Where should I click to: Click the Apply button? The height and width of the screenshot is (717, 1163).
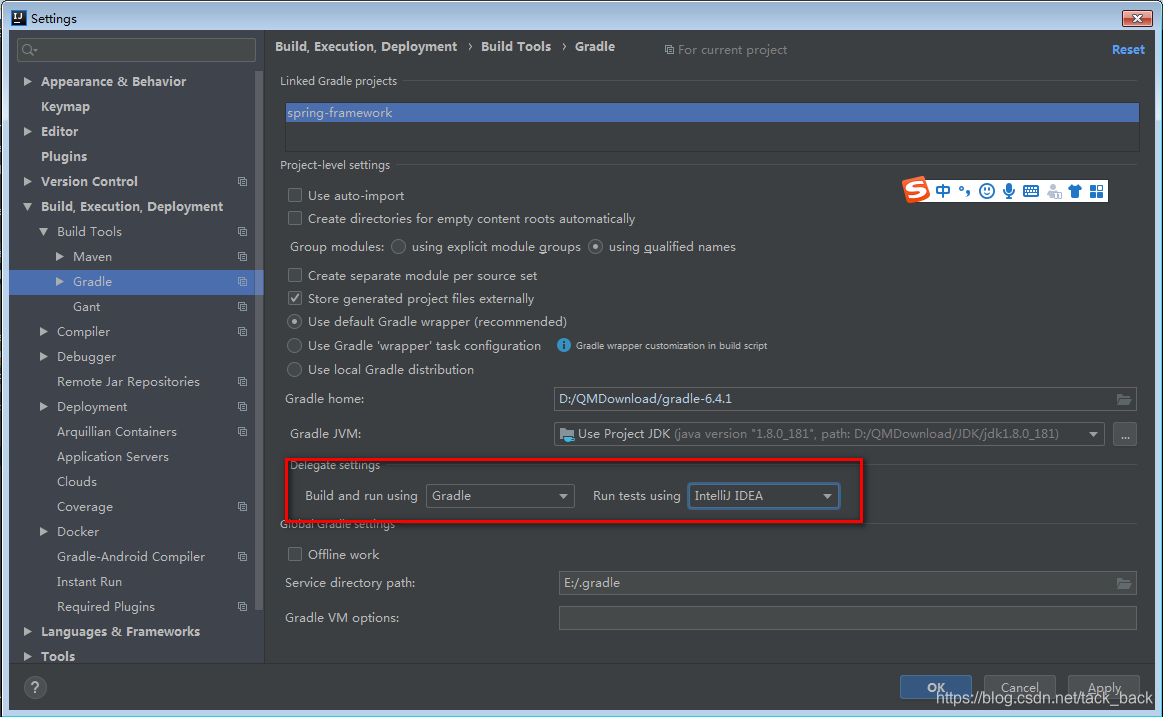[1104, 687]
